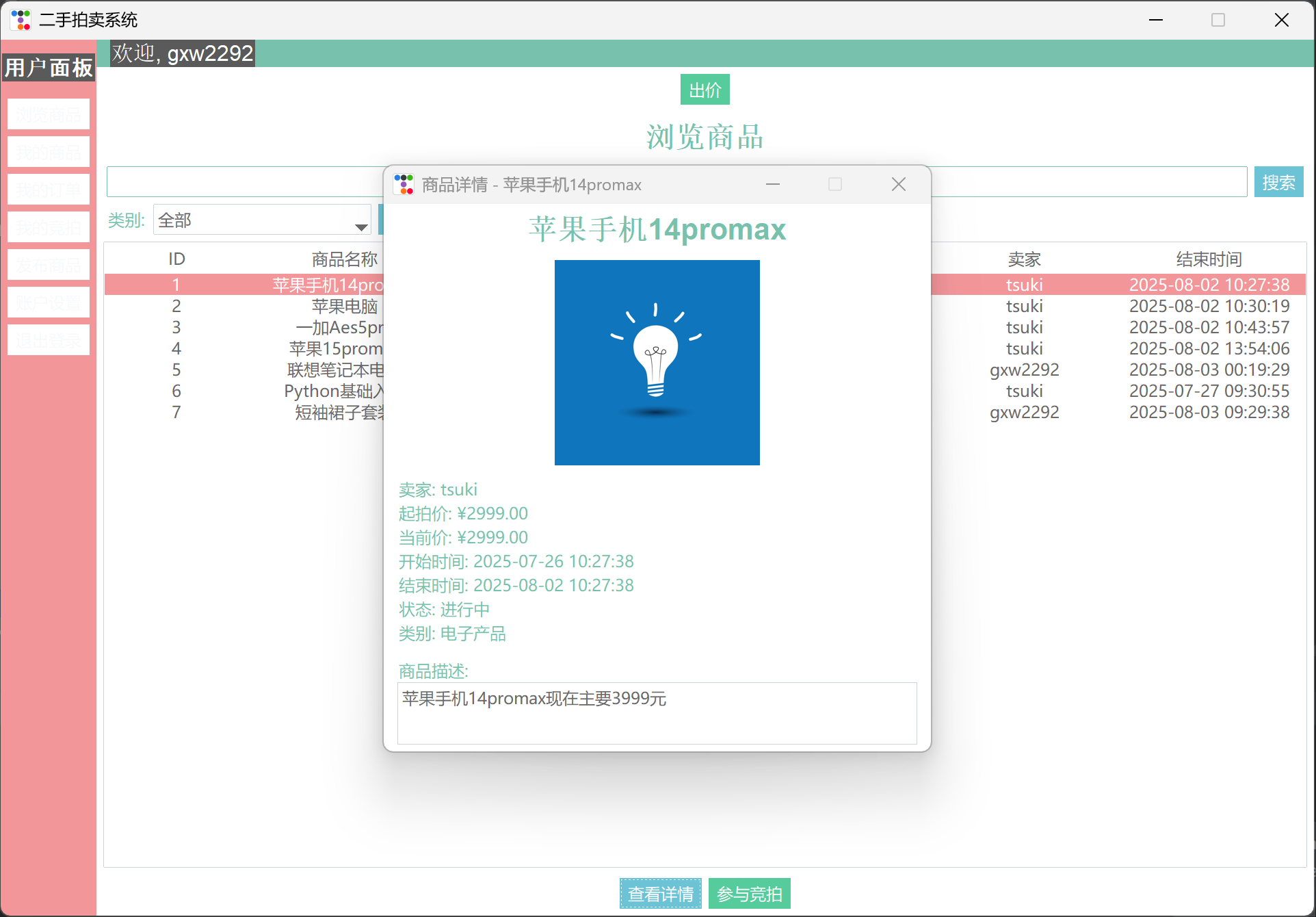Image resolution: width=1316 pixels, height=917 pixels.
Task: Open the 类别 category dropdown showing 全部
Action: (262, 220)
